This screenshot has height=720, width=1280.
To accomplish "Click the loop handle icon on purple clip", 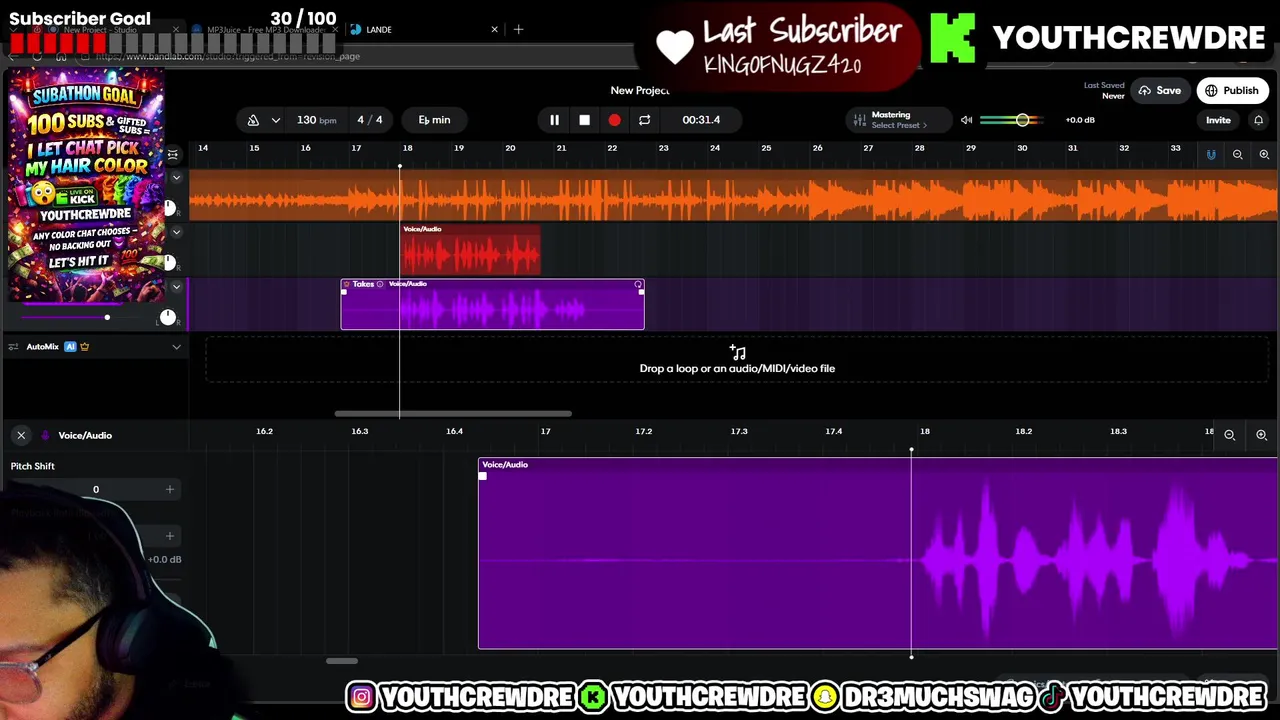I will [638, 286].
